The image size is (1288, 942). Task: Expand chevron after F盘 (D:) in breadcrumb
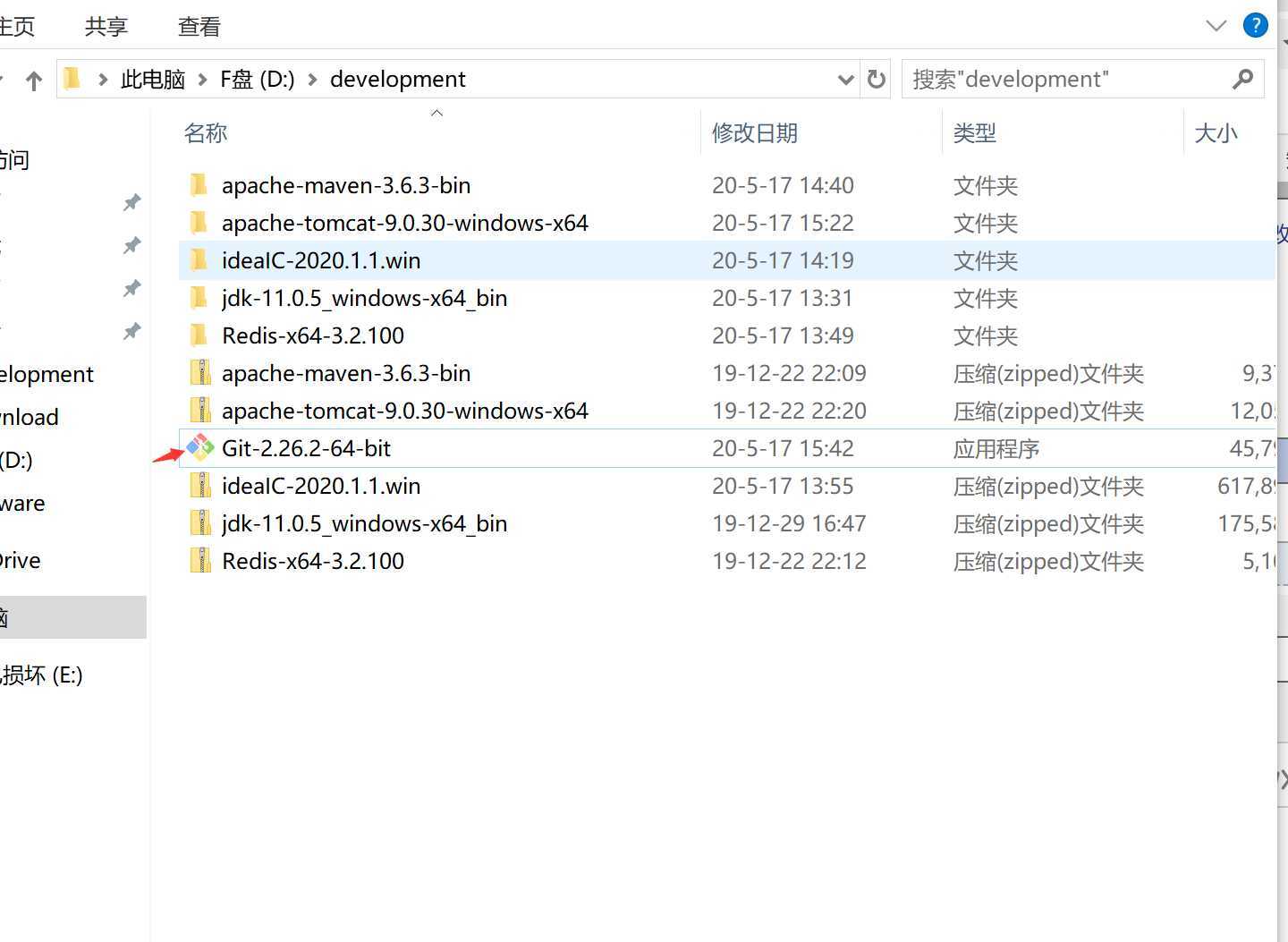312,80
